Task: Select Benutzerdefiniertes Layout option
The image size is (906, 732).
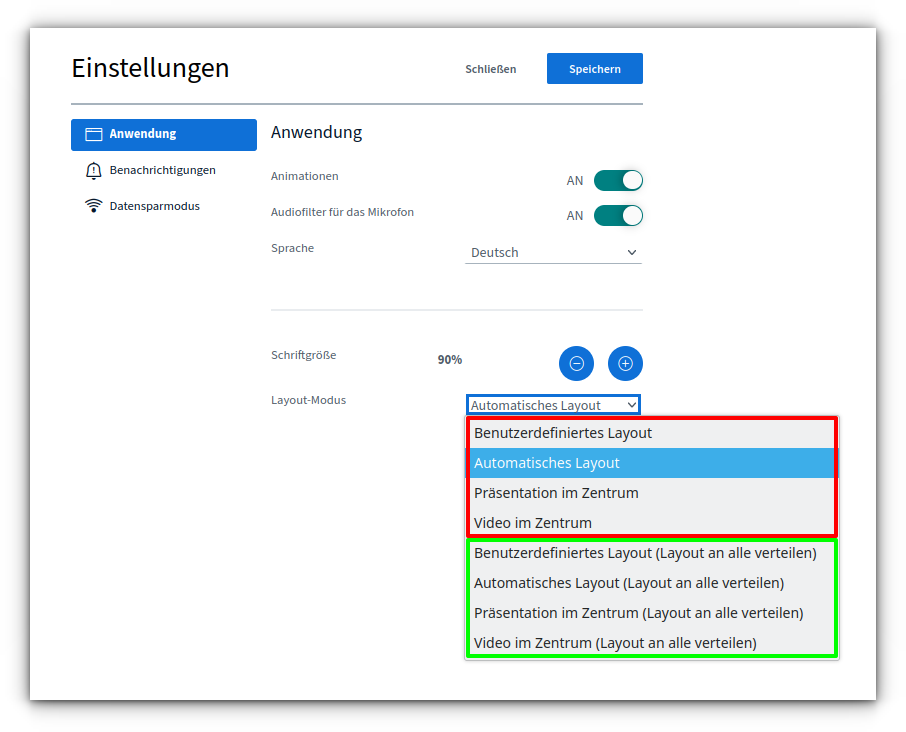Action: click(562, 433)
